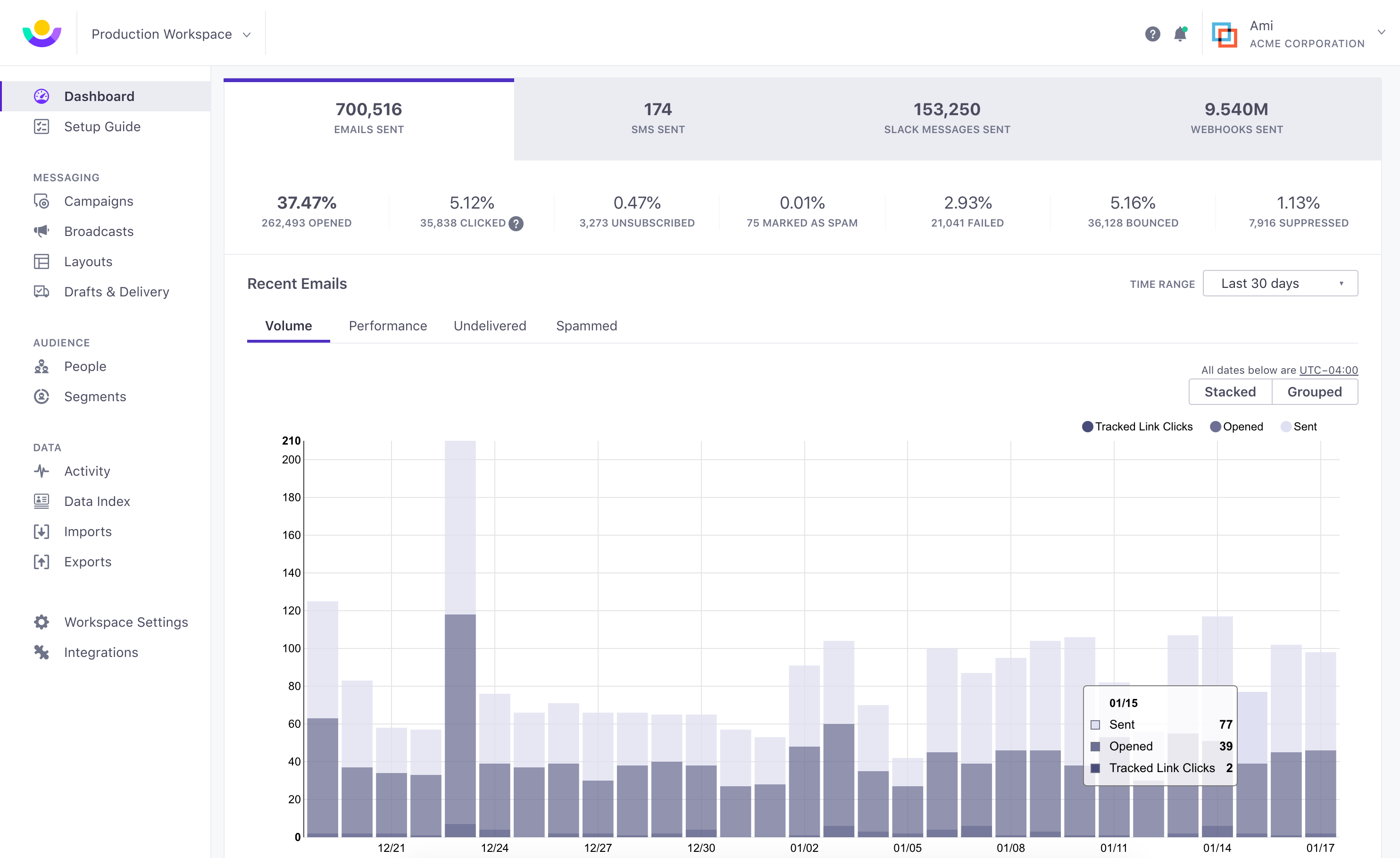1400x858 pixels.
Task: Open the Last 30 days time range
Action: click(1280, 283)
